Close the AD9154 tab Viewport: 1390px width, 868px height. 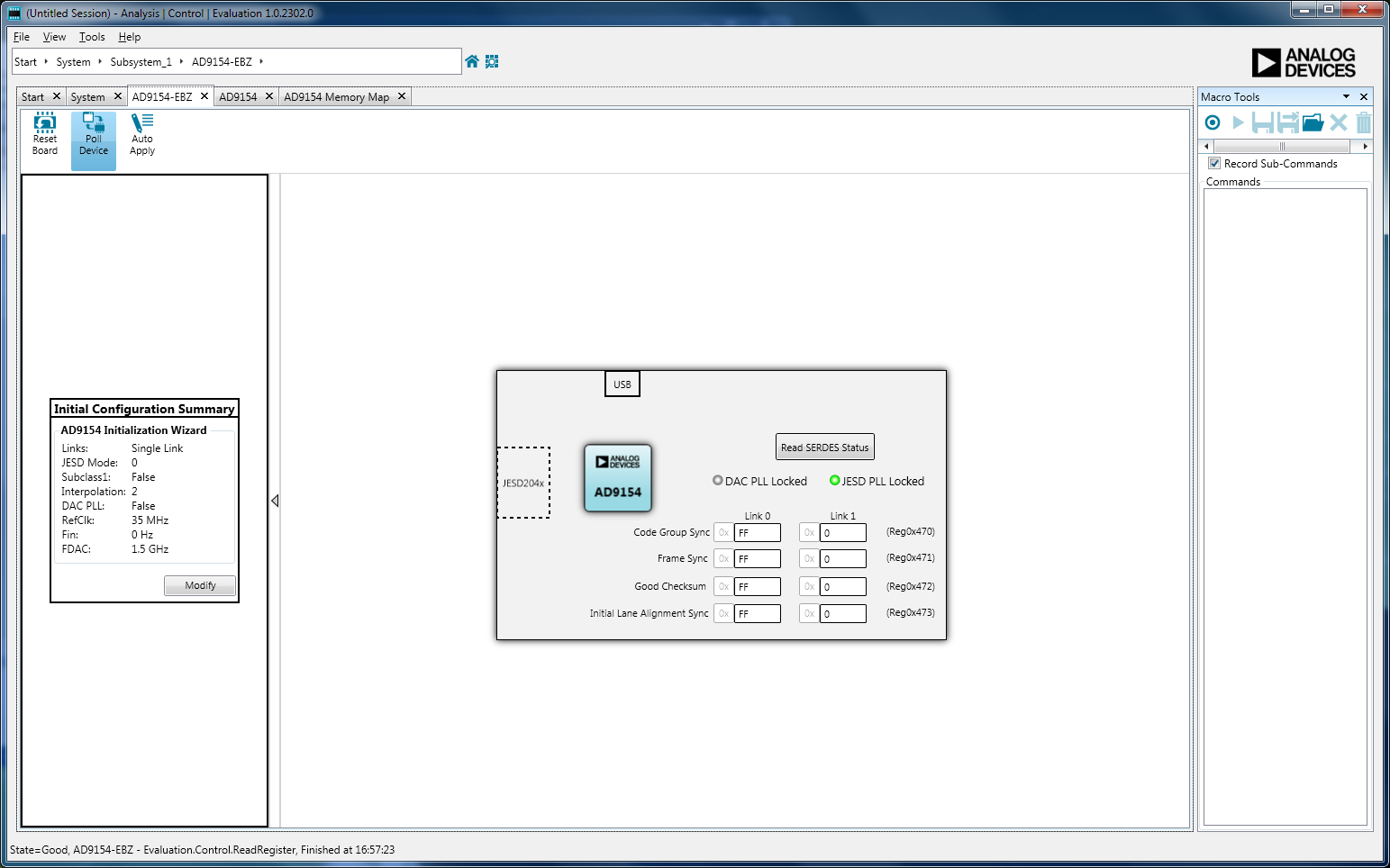coord(268,96)
